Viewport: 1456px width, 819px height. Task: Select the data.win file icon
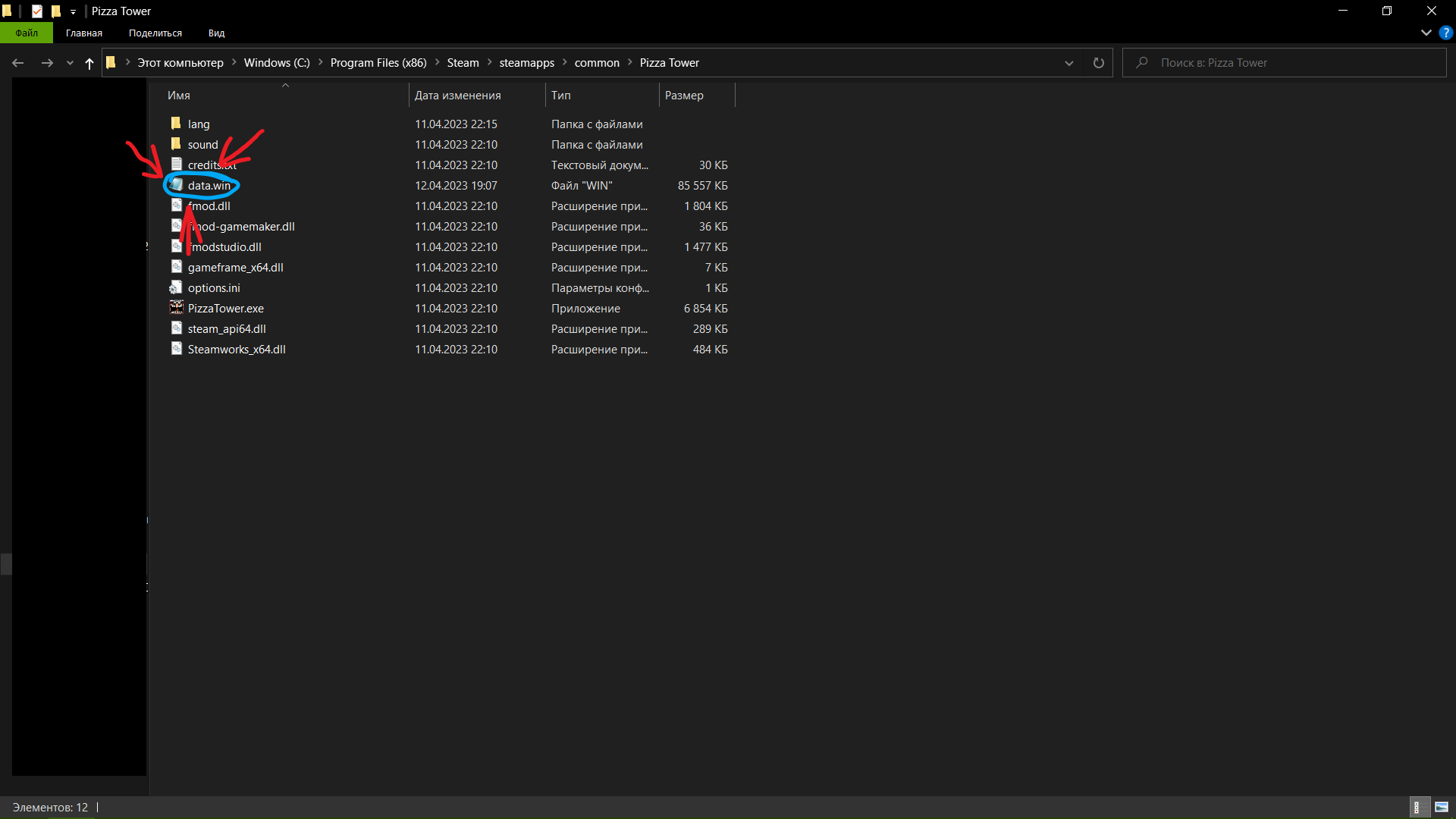pyautogui.click(x=177, y=185)
